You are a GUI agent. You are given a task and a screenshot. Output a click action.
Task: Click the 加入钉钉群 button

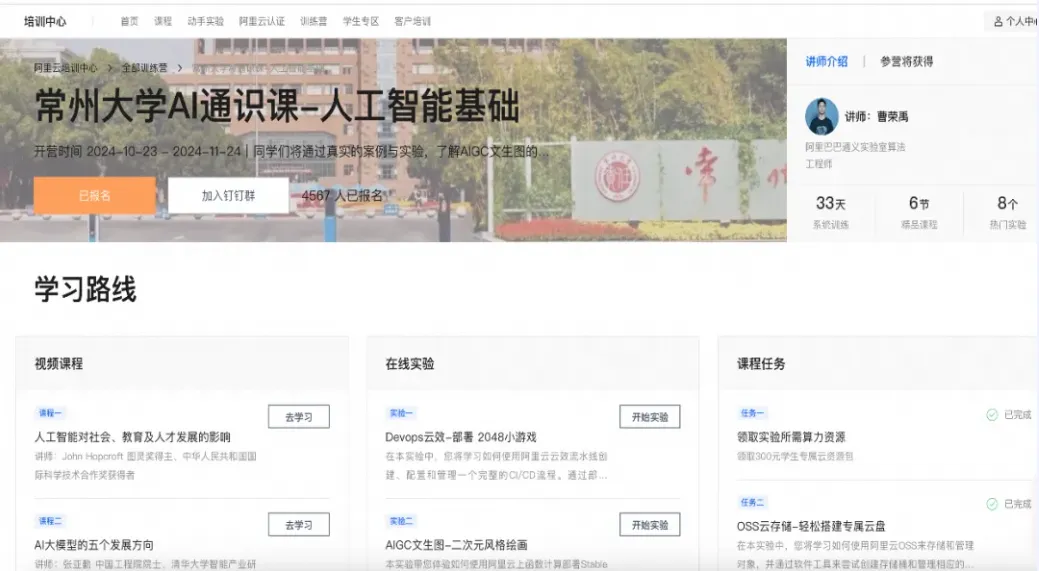coord(228,195)
